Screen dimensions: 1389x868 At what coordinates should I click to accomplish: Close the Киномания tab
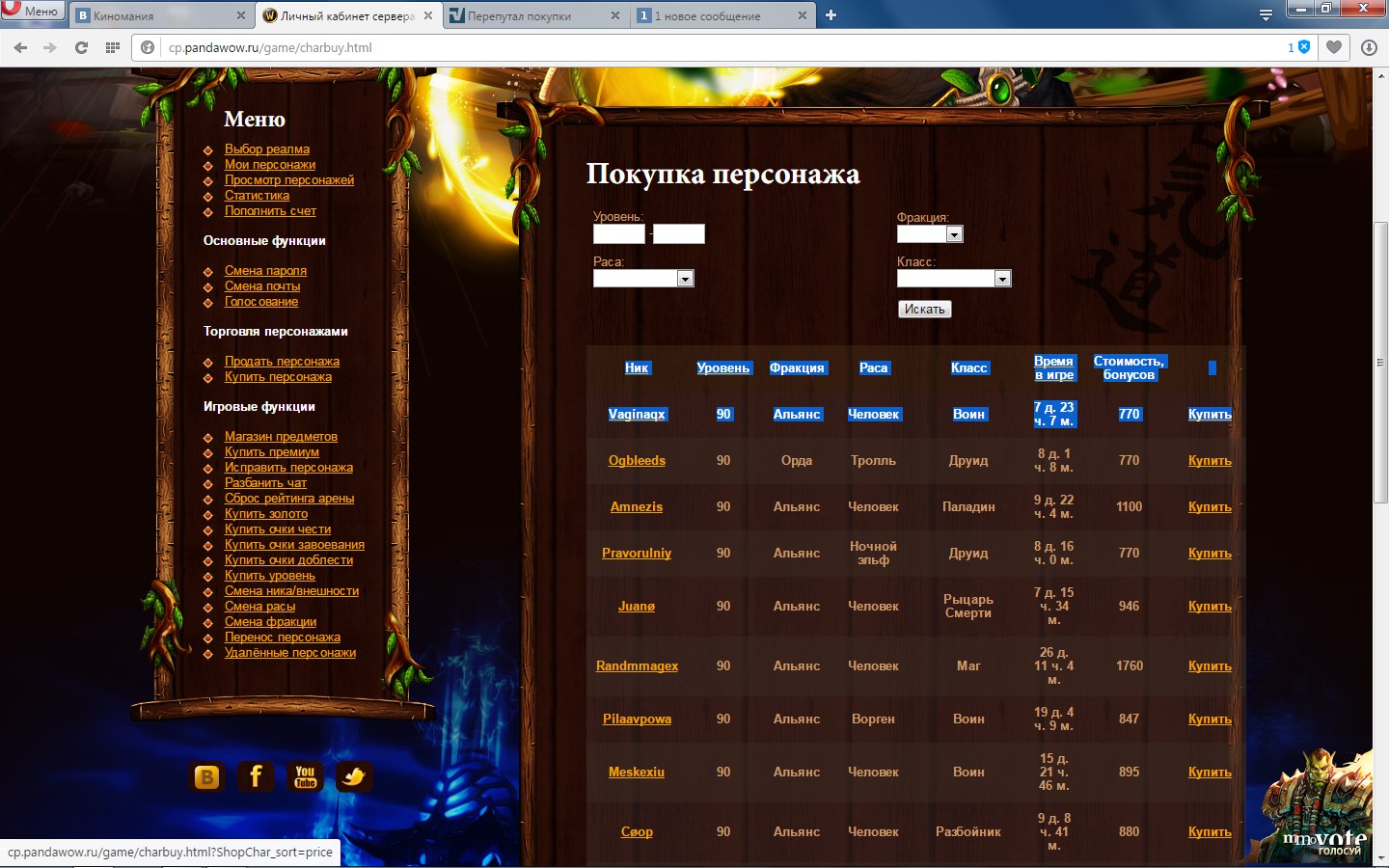coord(240,15)
